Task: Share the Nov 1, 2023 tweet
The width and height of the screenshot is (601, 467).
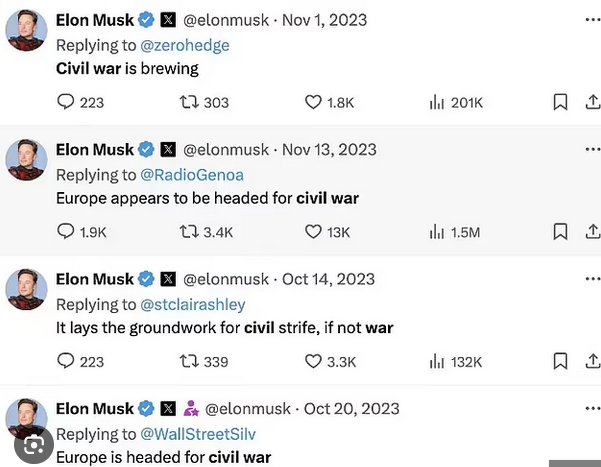Action: coord(591,102)
